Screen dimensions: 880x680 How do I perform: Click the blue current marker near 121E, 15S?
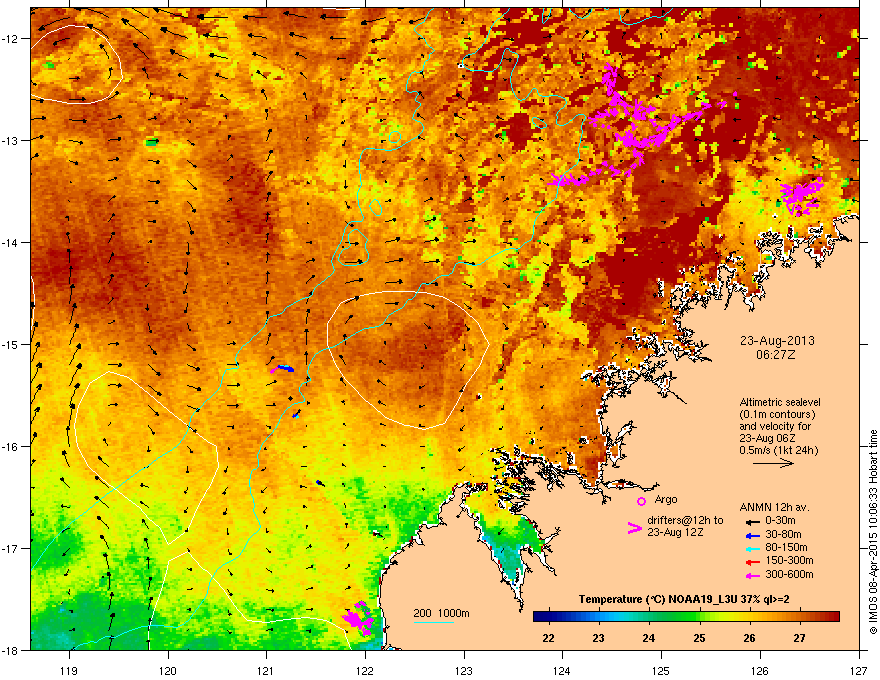click(x=286, y=368)
